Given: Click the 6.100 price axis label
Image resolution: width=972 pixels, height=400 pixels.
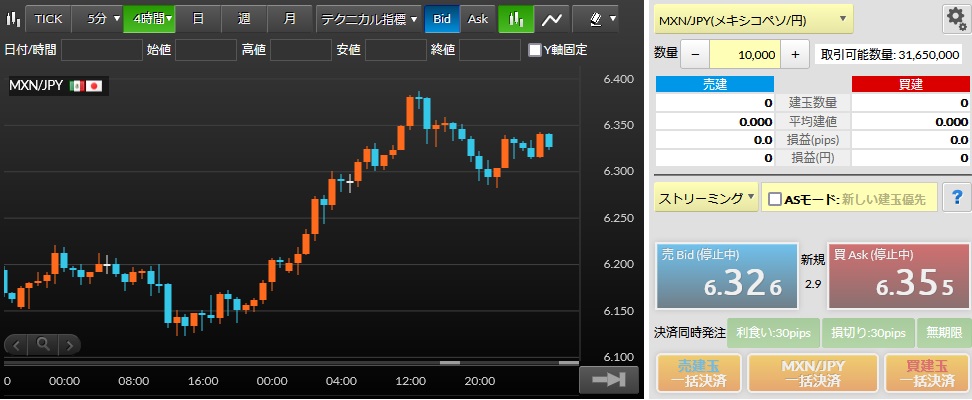Looking at the screenshot, I should point(617,357).
